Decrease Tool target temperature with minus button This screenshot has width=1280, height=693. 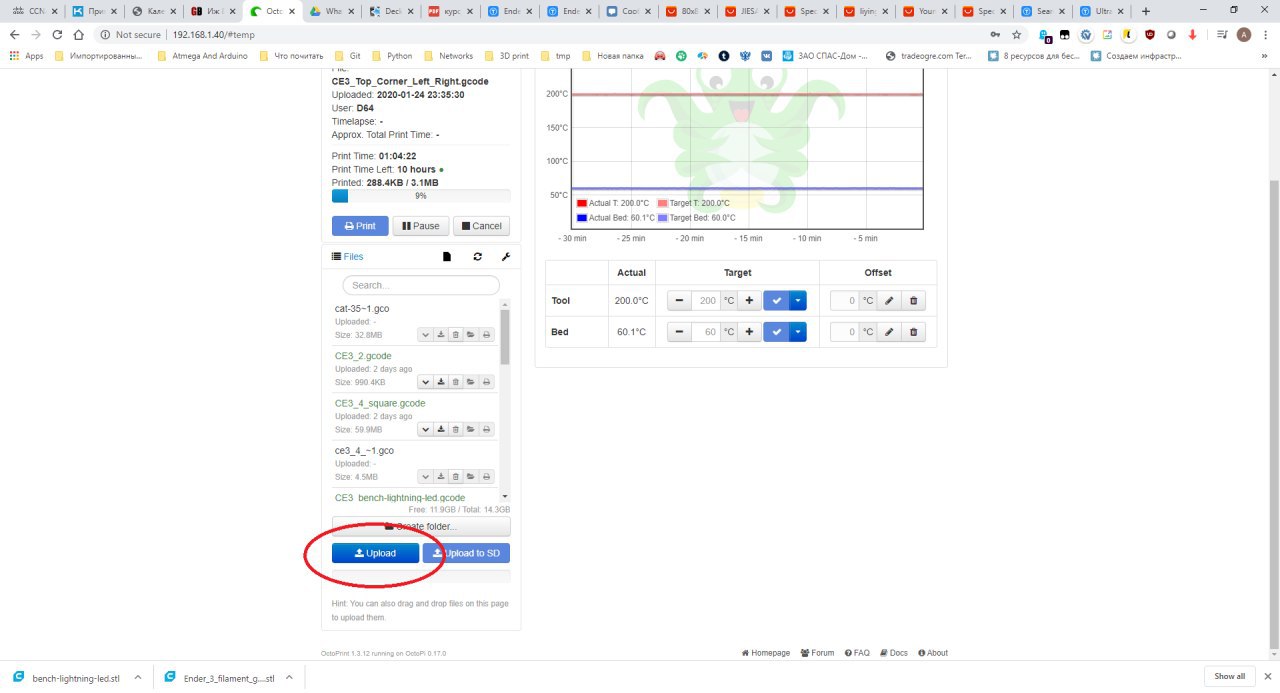(x=679, y=300)
